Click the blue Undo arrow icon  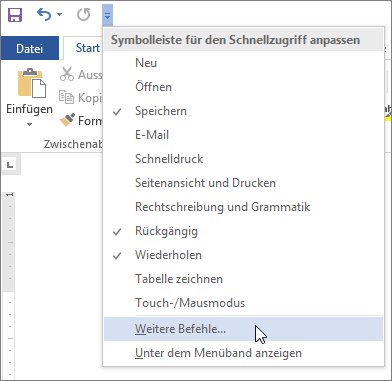pyautogui.click(x=44, y=15)
